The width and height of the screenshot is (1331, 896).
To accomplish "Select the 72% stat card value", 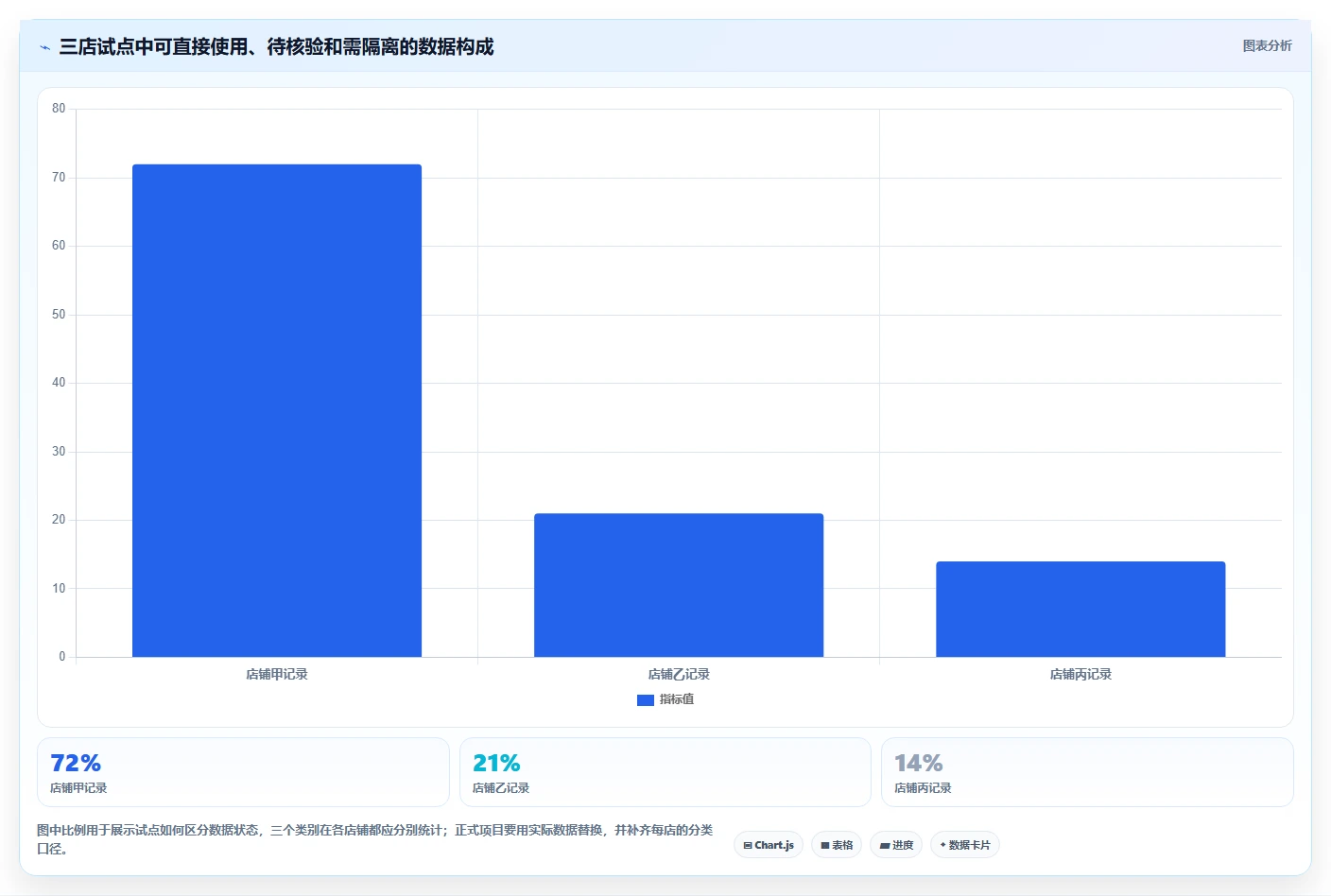I will 76,763.
